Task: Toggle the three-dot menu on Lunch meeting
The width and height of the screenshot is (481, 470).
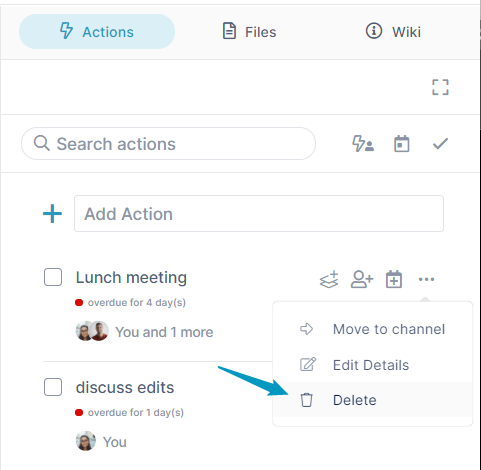Action: click(426, 279)
